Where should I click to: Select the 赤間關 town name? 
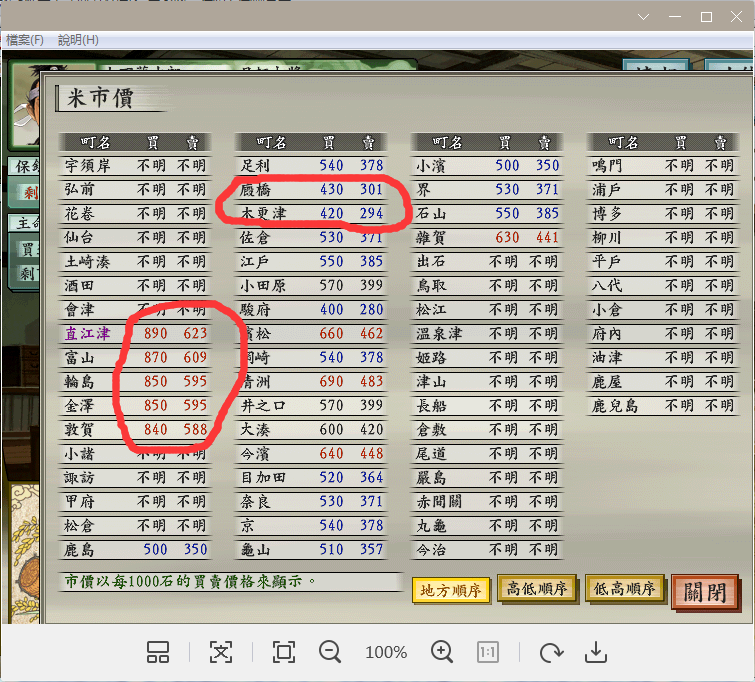440,501
